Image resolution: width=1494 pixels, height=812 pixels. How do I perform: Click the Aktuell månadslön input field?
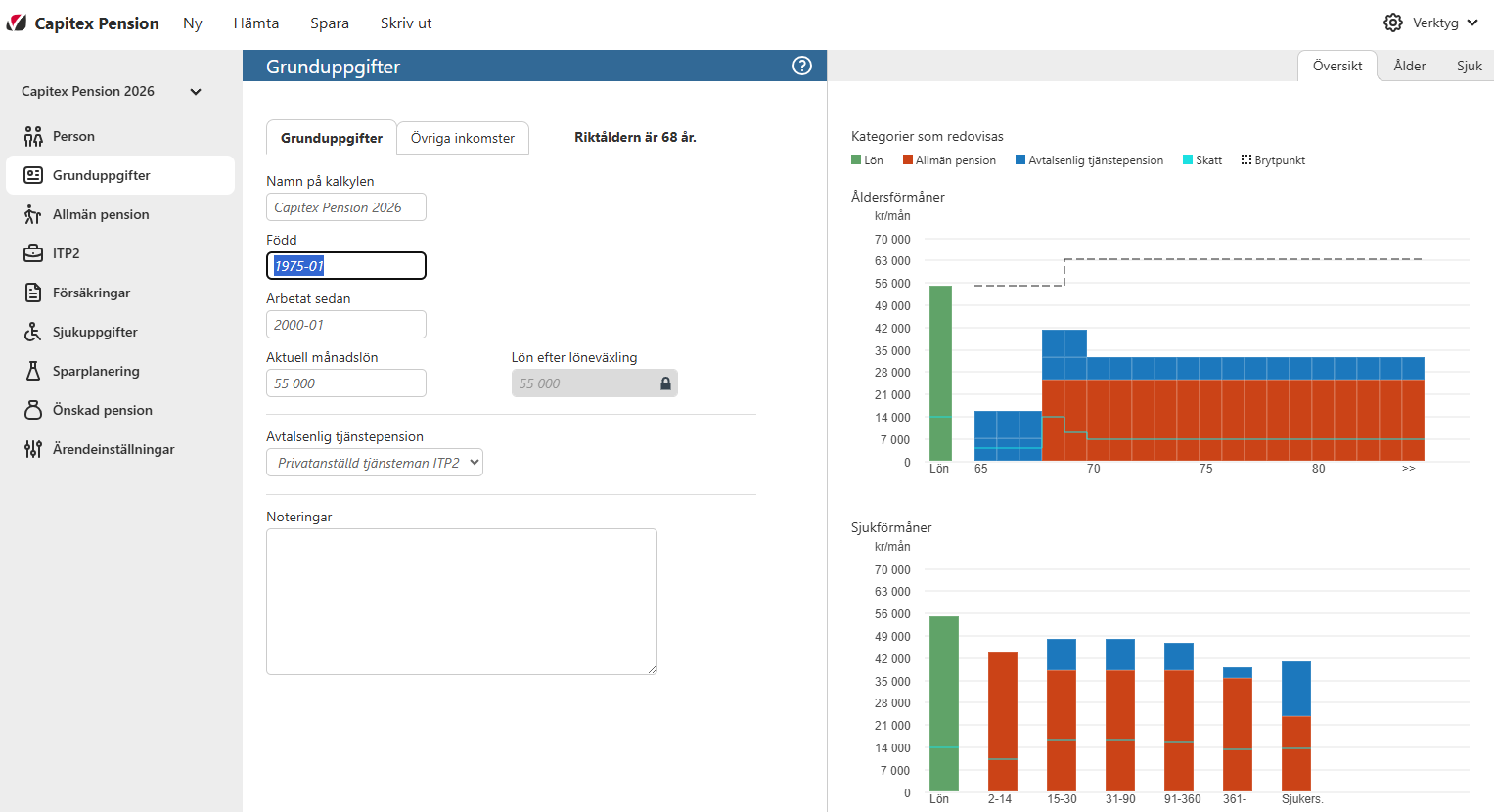pos(345,383)
